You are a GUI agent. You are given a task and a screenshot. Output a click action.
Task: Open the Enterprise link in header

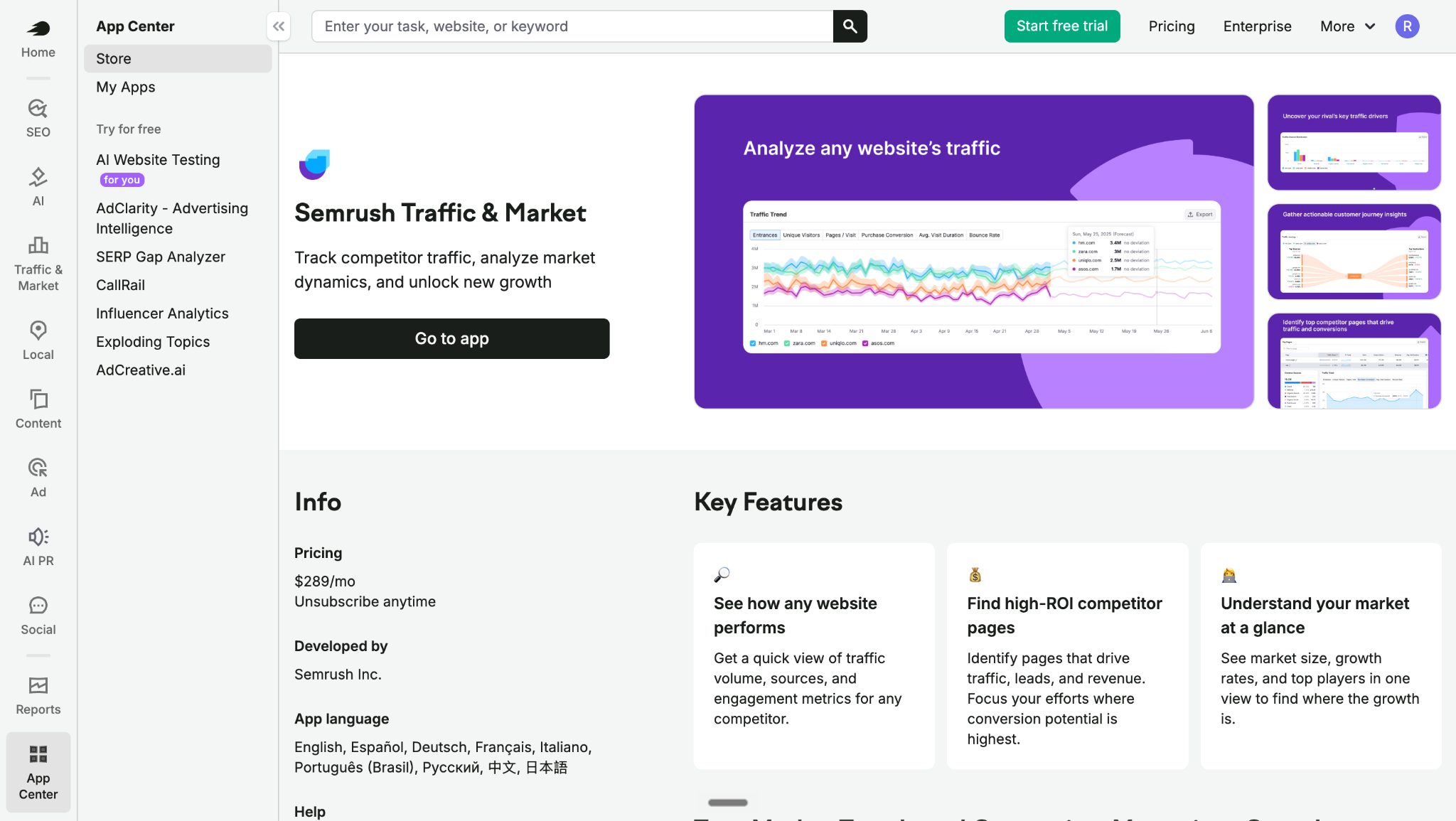[x=1257, y=26]
